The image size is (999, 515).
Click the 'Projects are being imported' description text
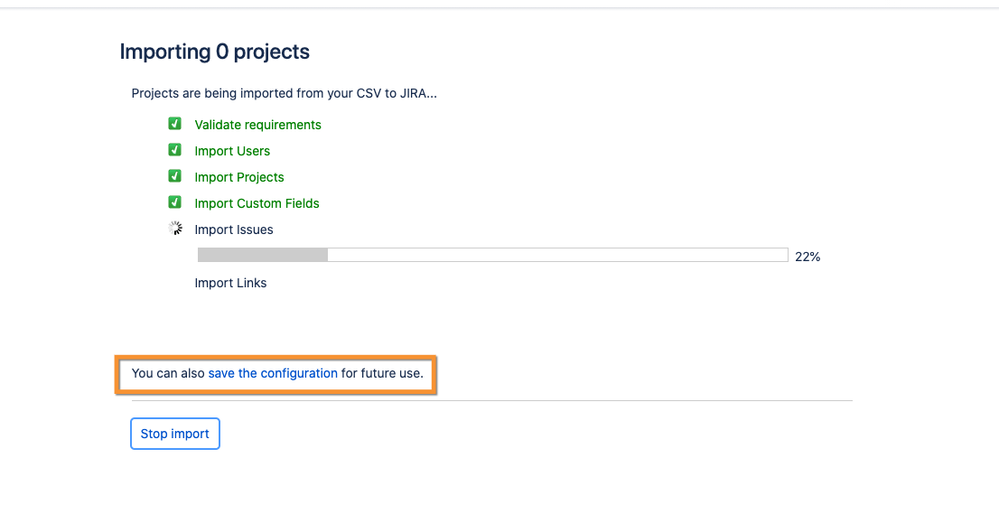[x=284, y=94]
